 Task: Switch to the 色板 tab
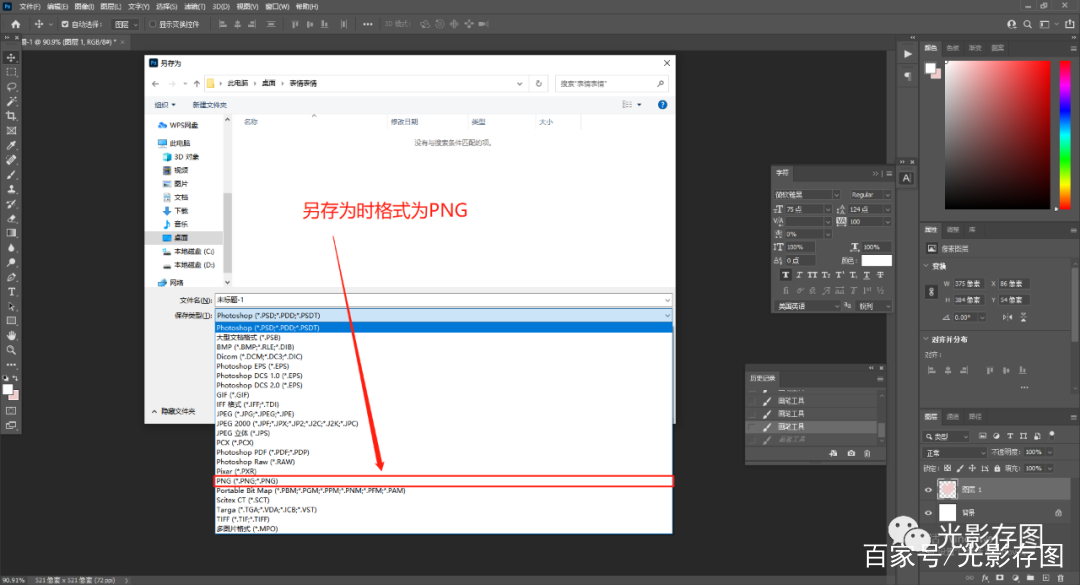coord(953,48)
